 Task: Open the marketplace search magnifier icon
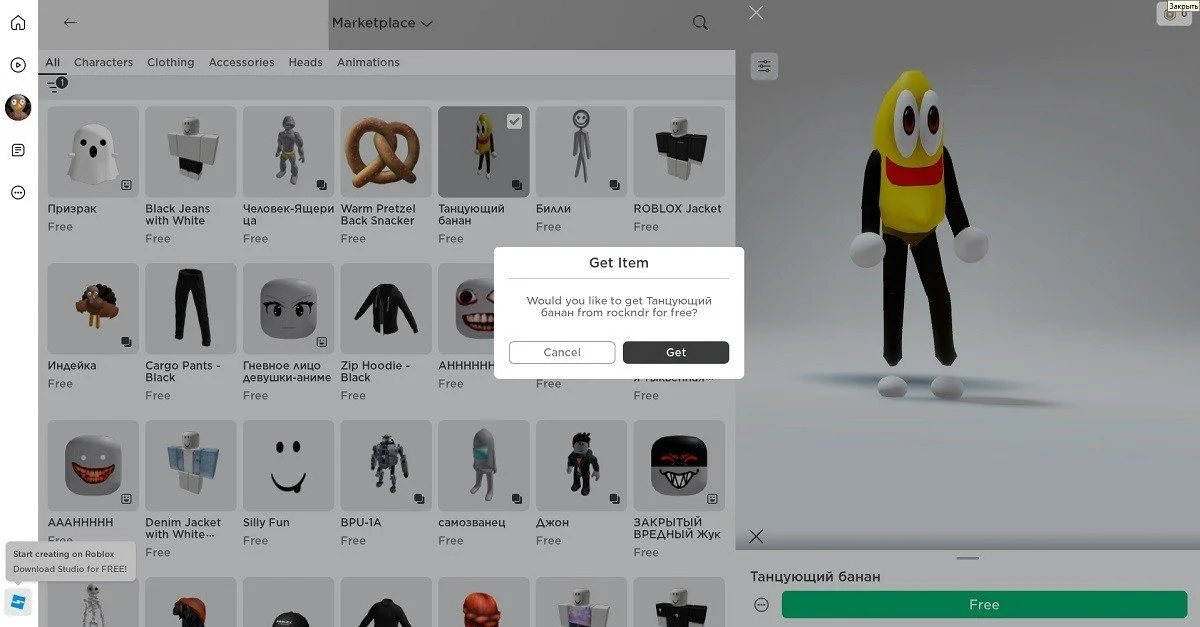tap(700, 22)
